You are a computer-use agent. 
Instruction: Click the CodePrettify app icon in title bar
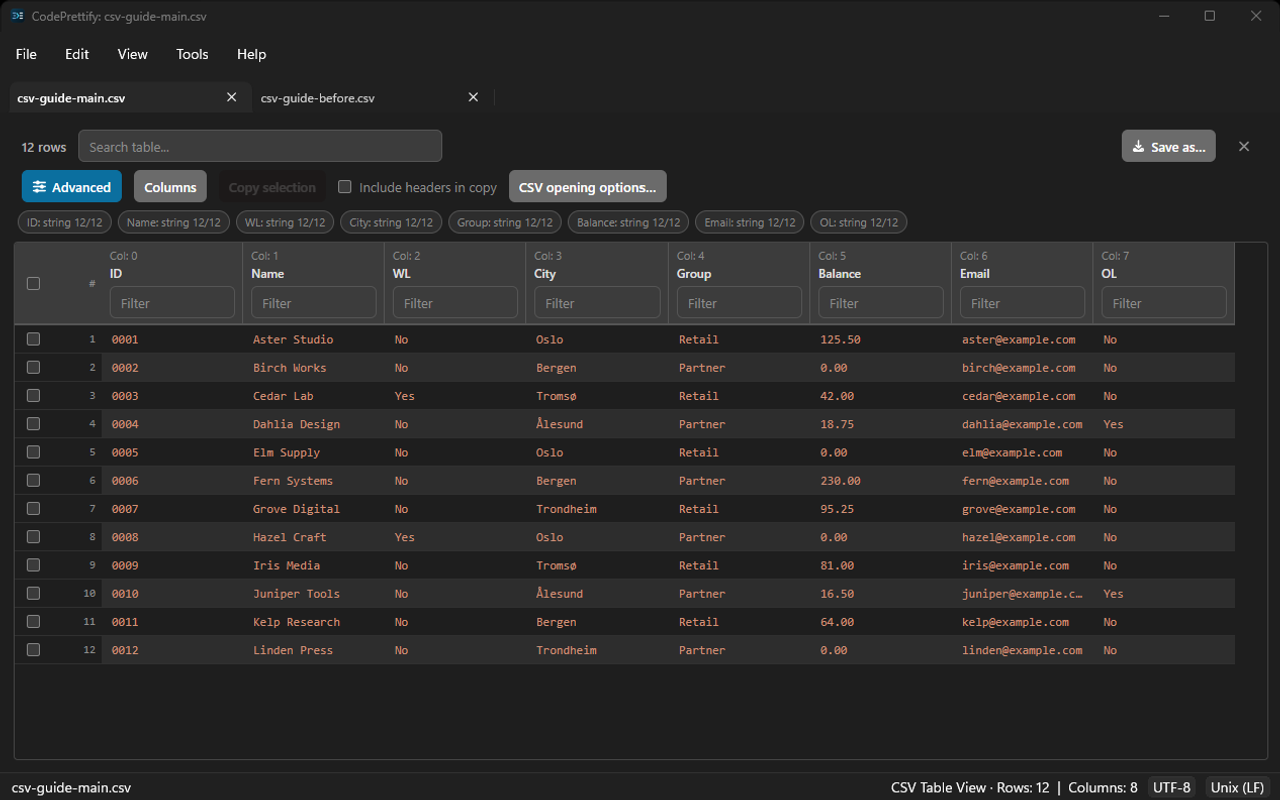(17, 16)
